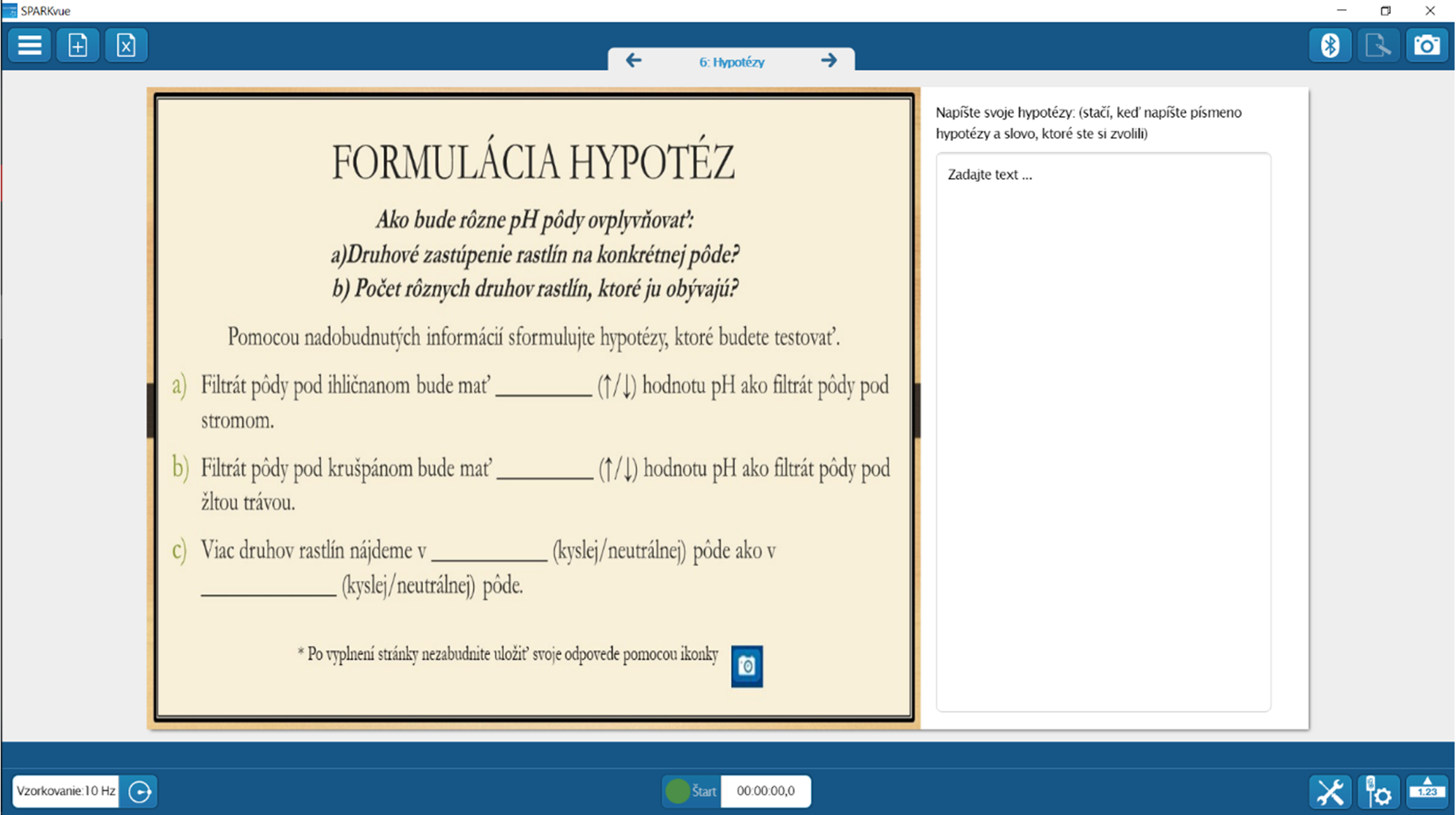Click the 00:00:00,0 timer display
The width and height of the screenshot is (1456, 815).
[765, 791]
